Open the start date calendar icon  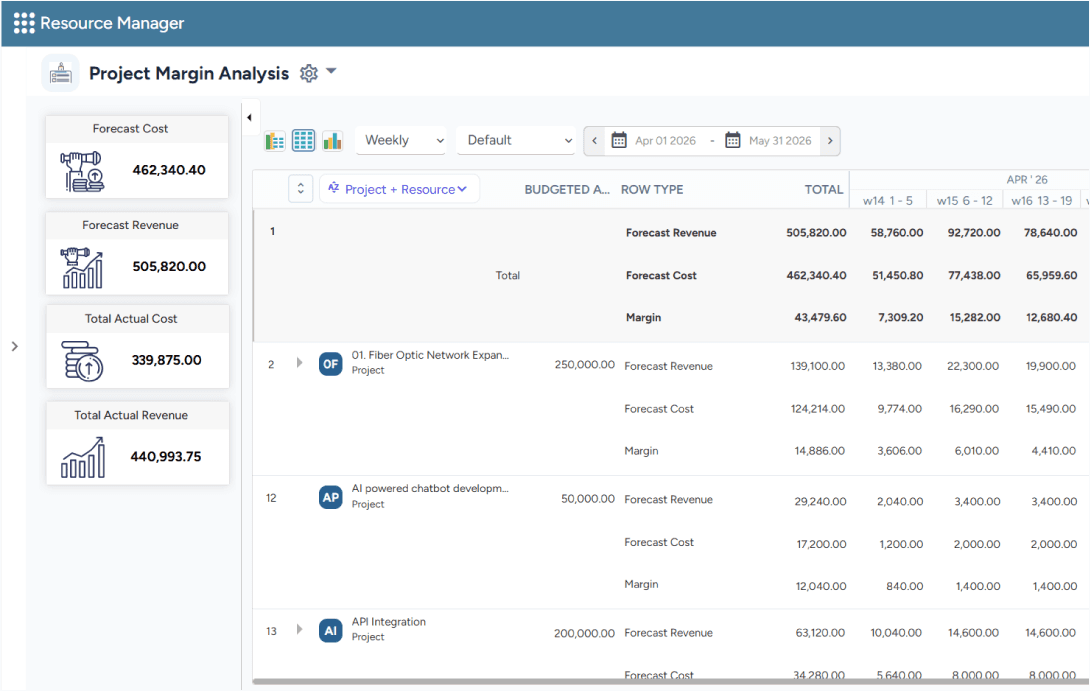[x=619, y=140]
